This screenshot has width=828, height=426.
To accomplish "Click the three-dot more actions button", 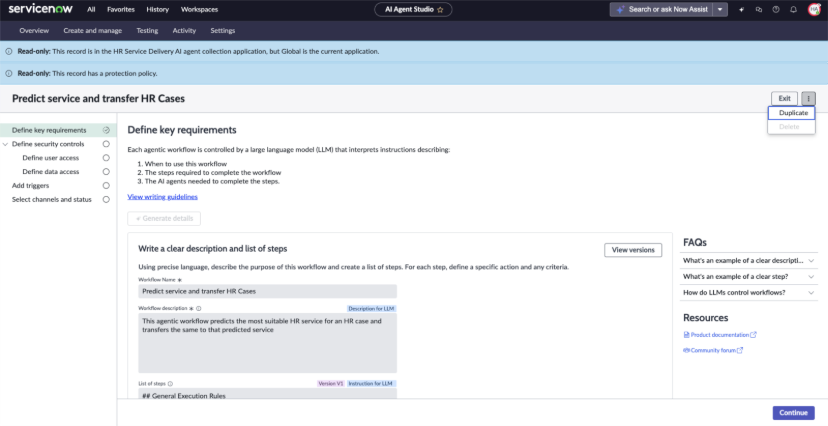I will [808, 98].
